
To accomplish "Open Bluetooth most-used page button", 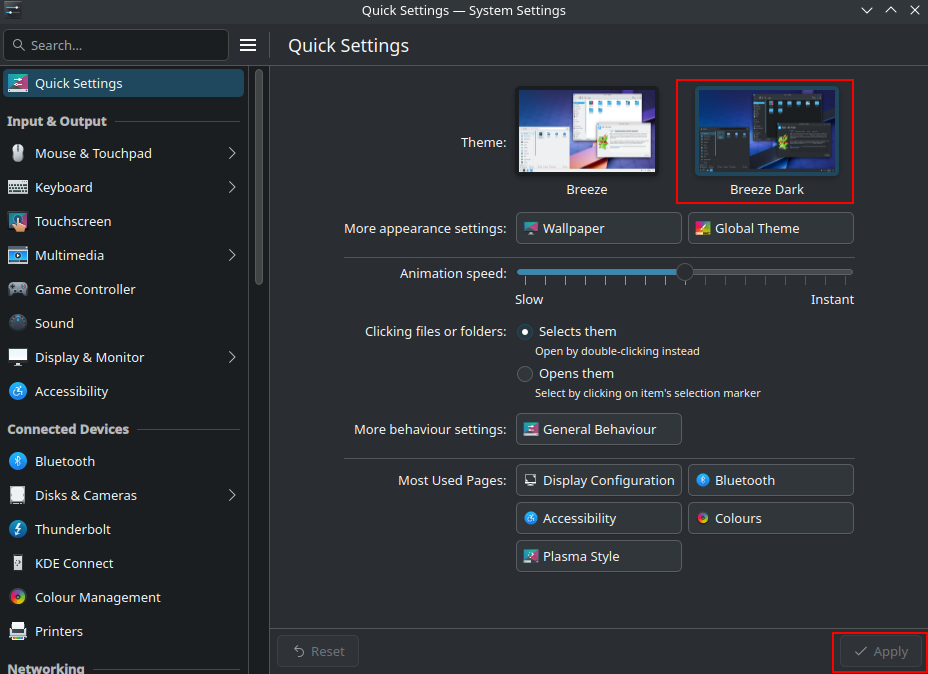I will (771, 480).
